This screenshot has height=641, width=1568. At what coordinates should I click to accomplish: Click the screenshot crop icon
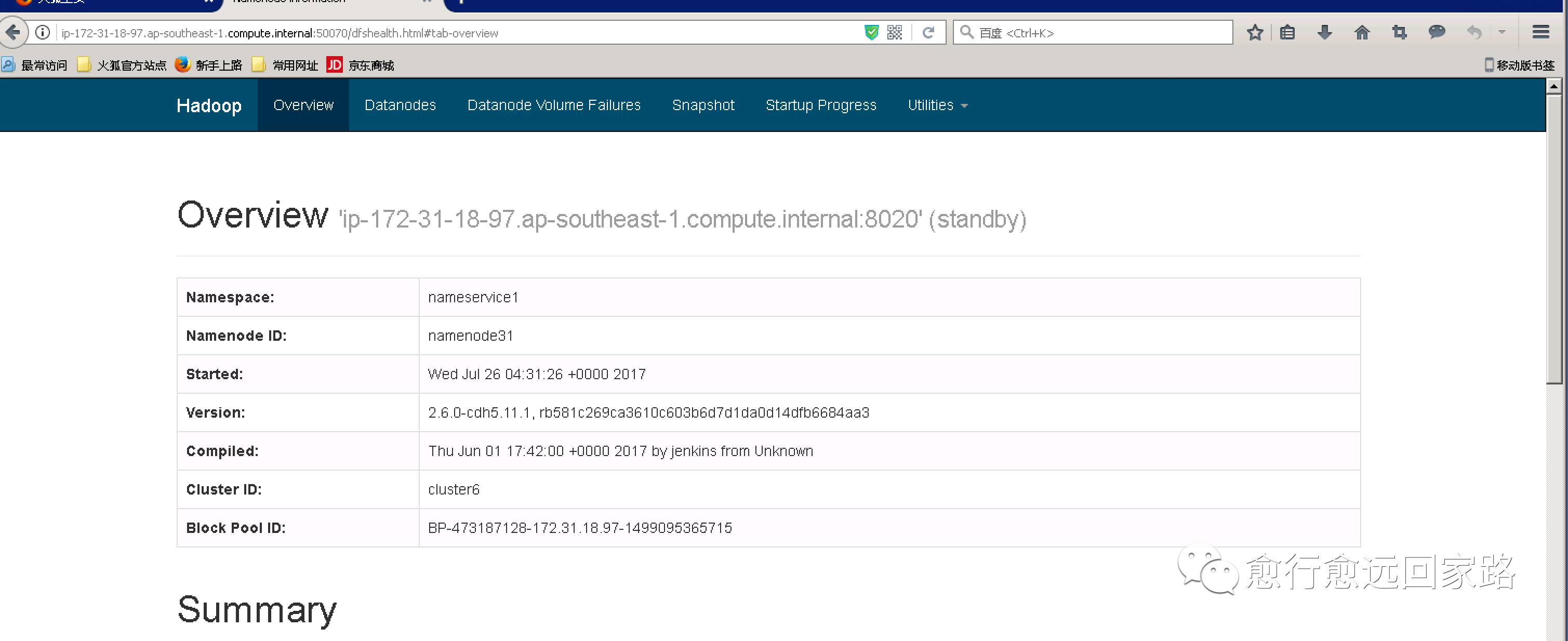click(1399, 32)
